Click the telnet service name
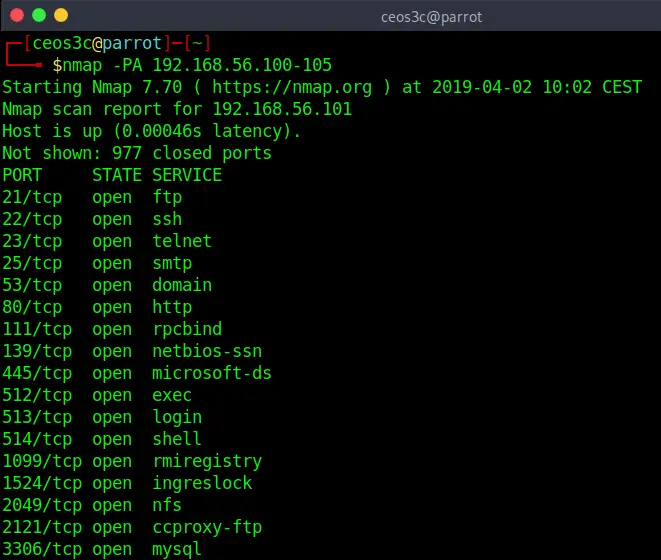Screen dimensions: 661x560 click(182, 241)
